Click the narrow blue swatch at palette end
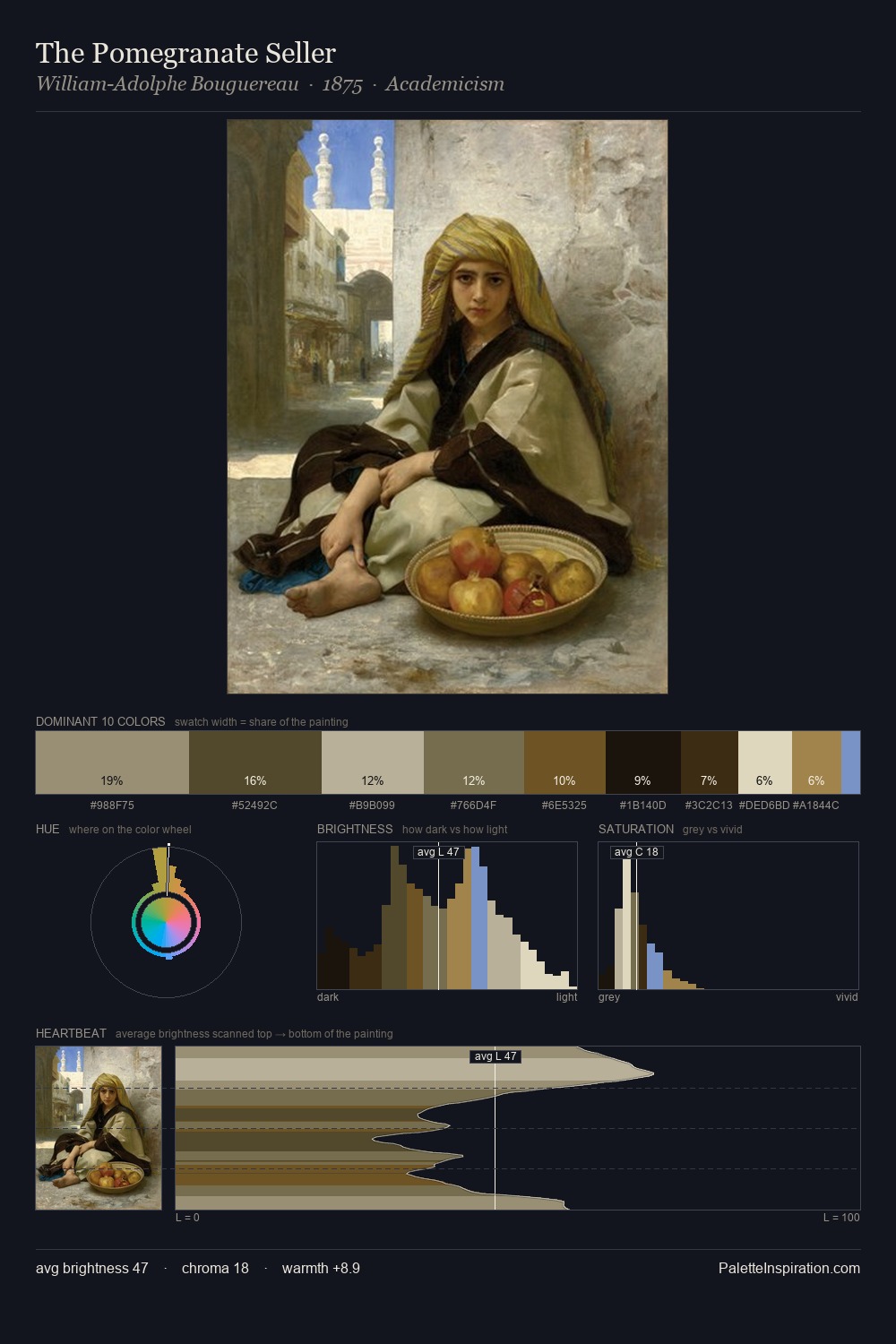Viewport: 896px width, 1344px height. [x=850, y=762]
